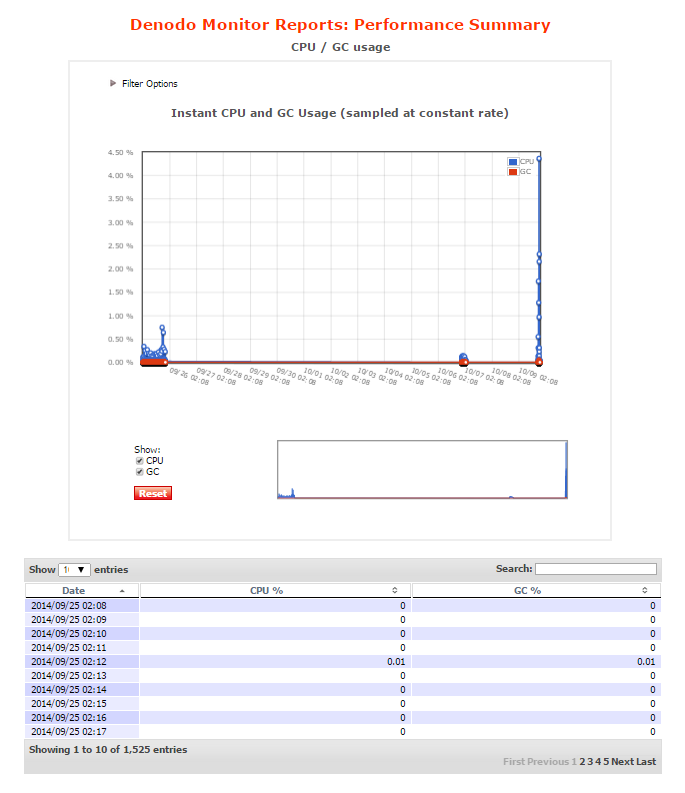Click the 0.01 CPU % value cell

point(275,662)
